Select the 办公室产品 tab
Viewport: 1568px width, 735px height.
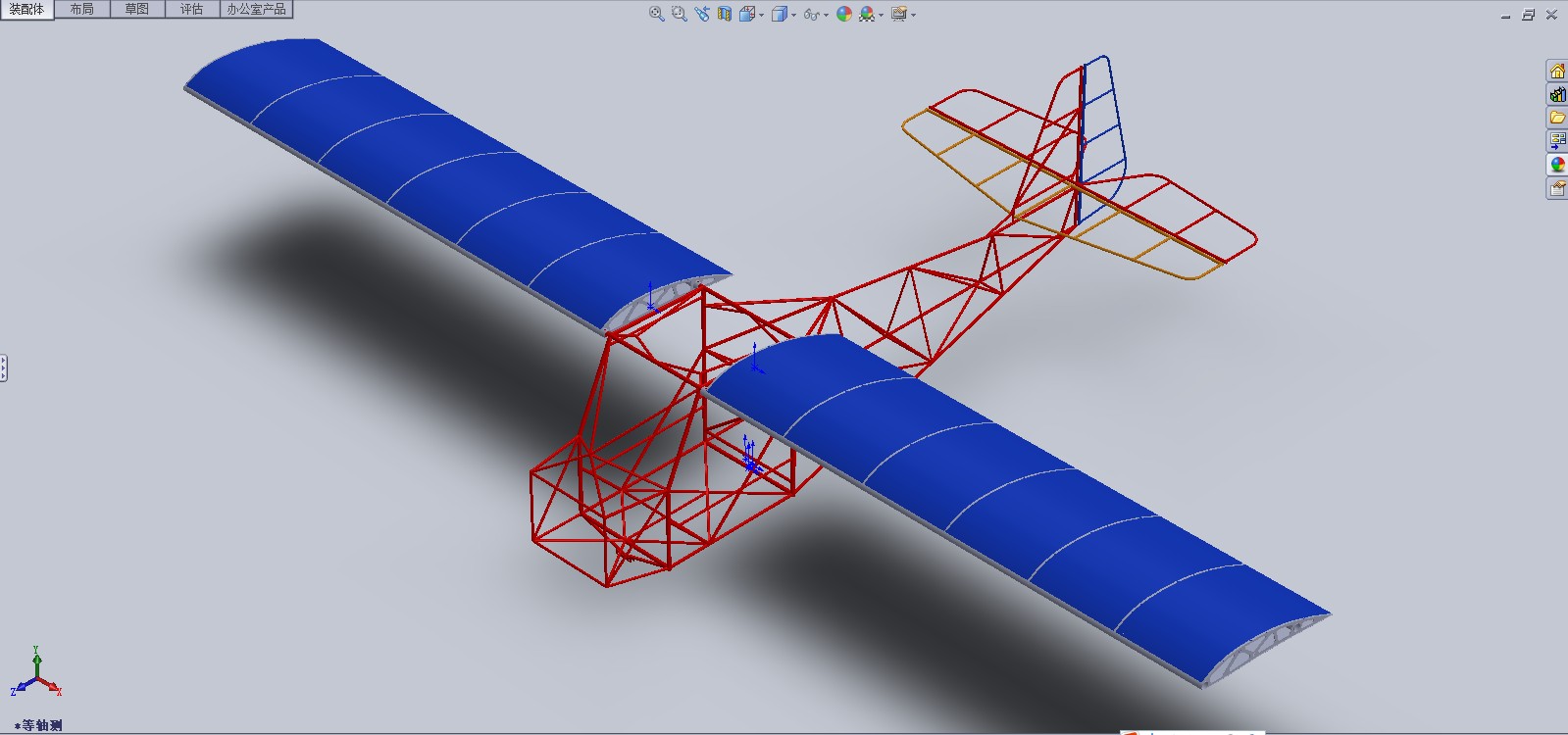coord(256,9)
